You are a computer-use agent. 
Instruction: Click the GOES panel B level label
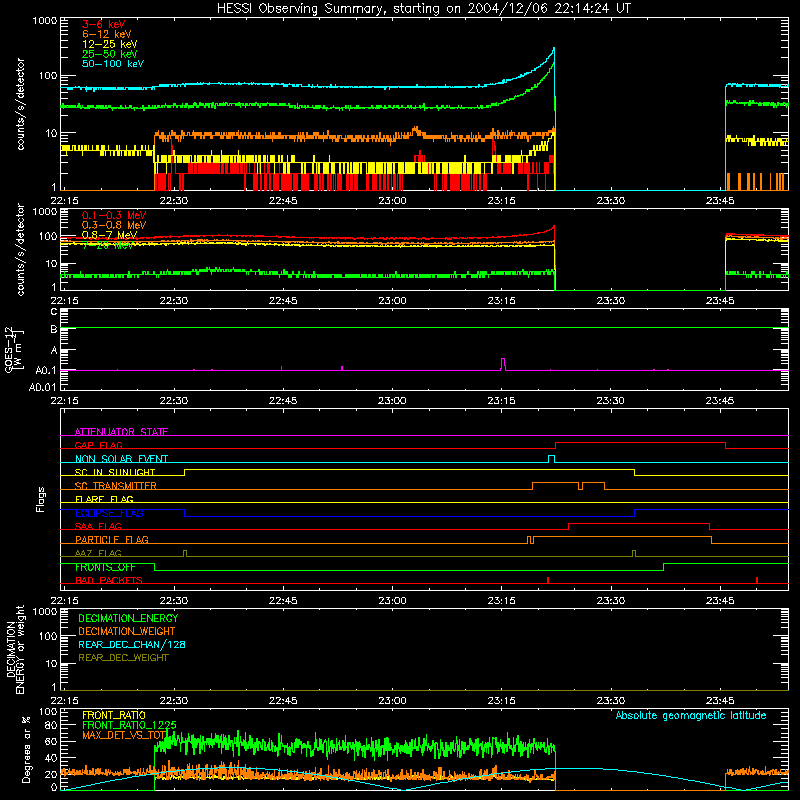pos(54,329)
